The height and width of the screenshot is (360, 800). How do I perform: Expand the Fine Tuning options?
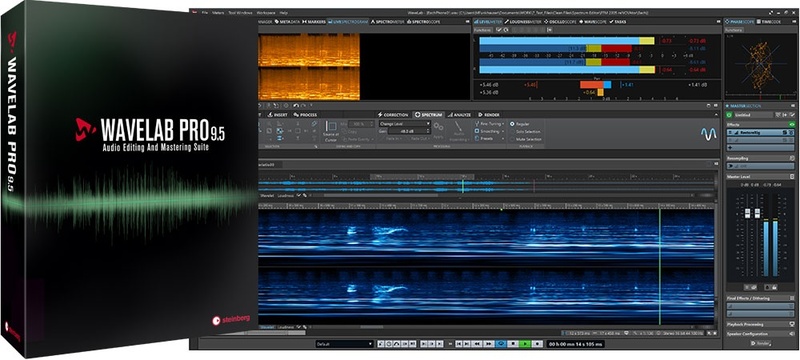(489, 123)
